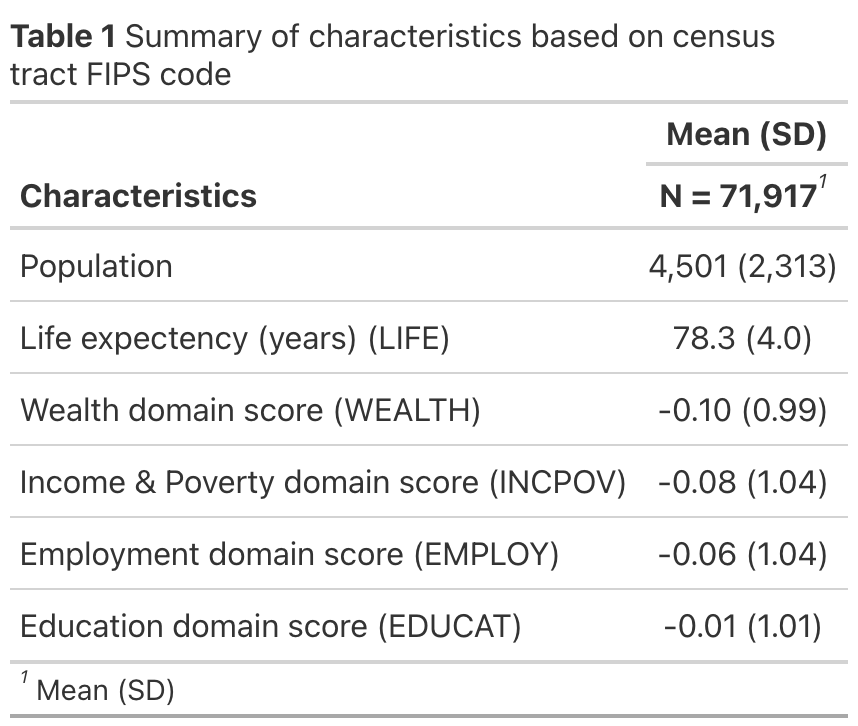Select the "Wealth domain score (WEALTH)" label
This screenshot has width=858, height=726.
click(x=250, y=410)
